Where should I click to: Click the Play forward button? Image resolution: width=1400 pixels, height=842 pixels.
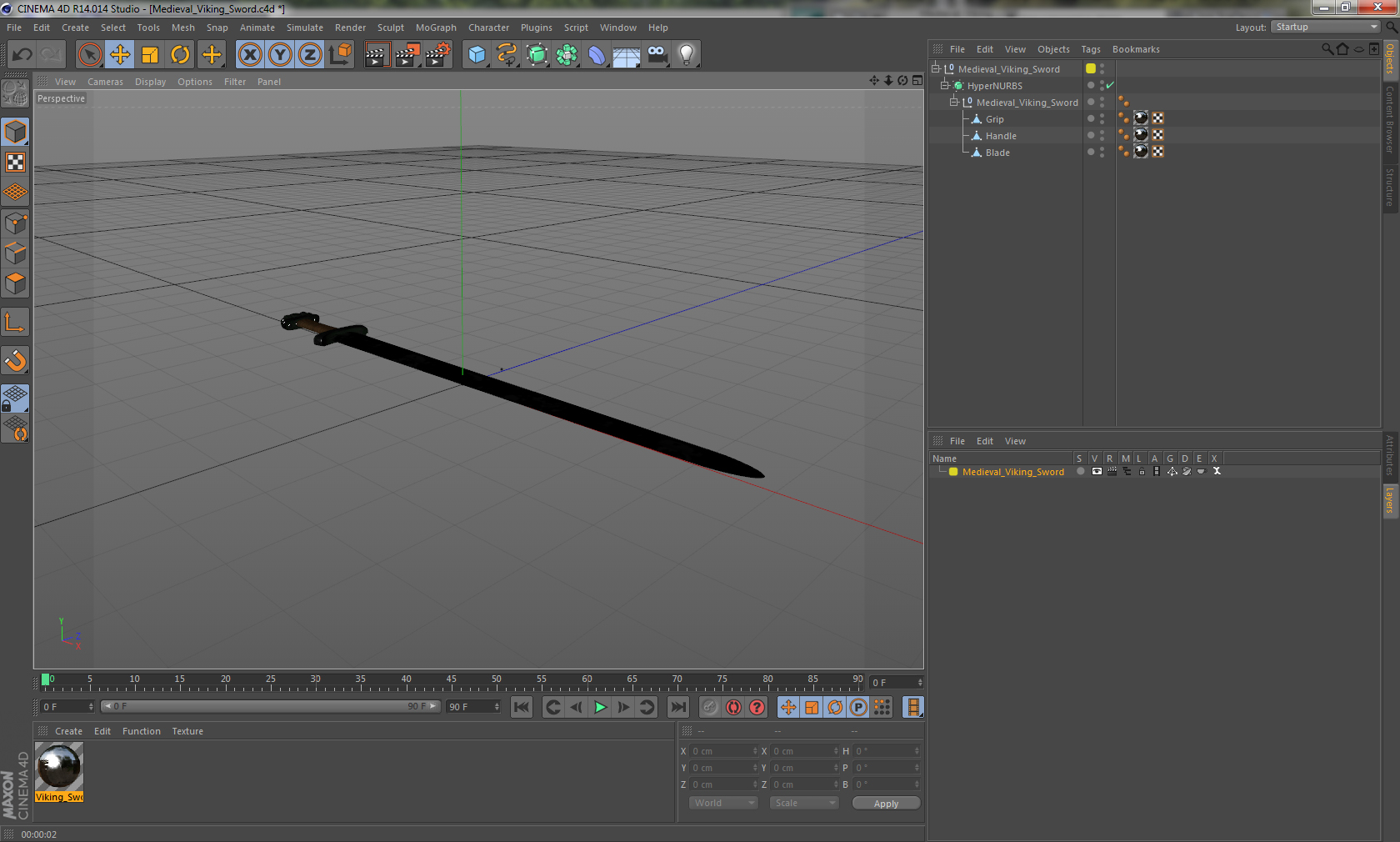(x=600, y=707)
